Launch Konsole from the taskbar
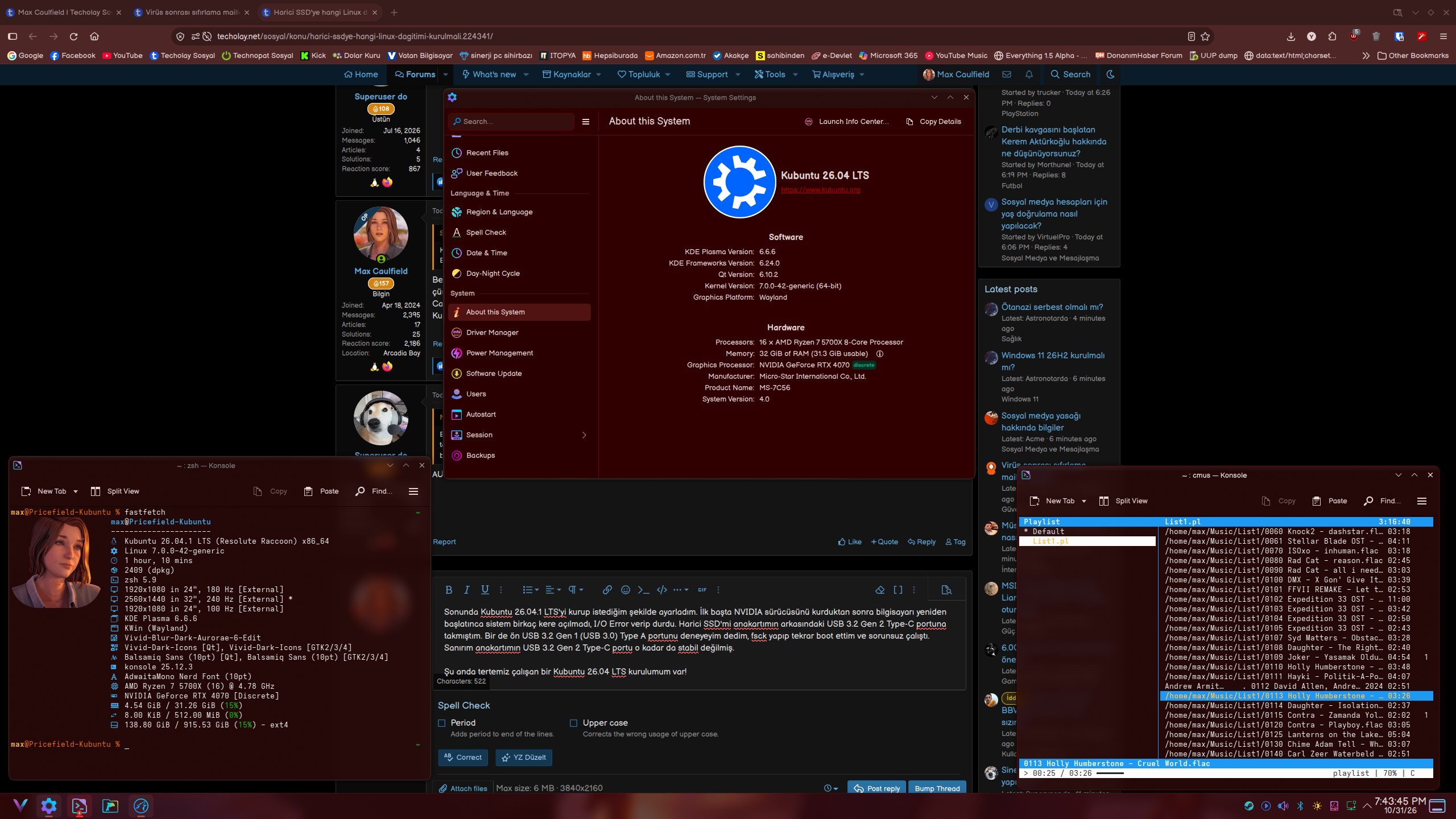 (x=80, y=806)
